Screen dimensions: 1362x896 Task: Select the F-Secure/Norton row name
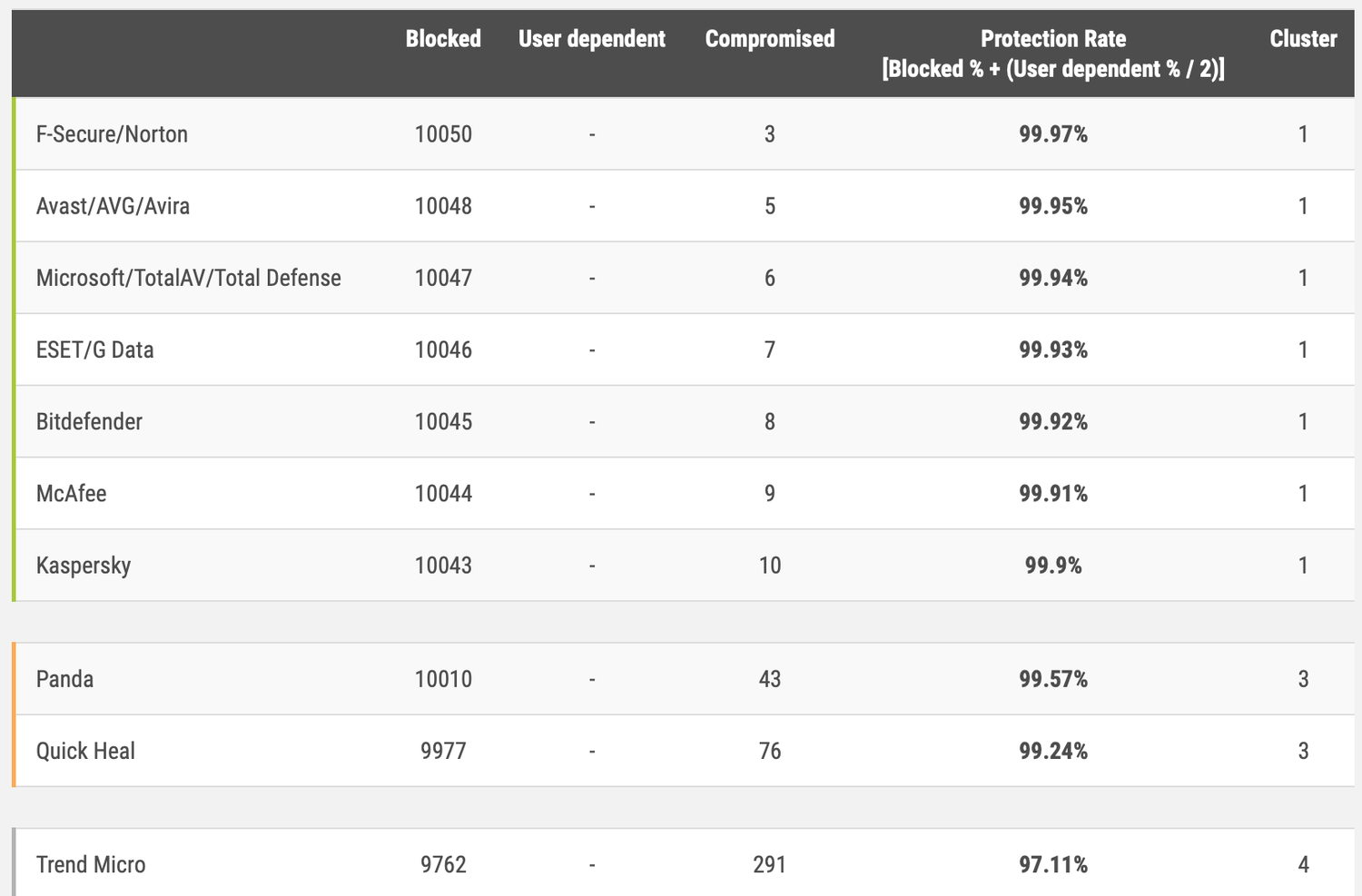click(112, 134)
